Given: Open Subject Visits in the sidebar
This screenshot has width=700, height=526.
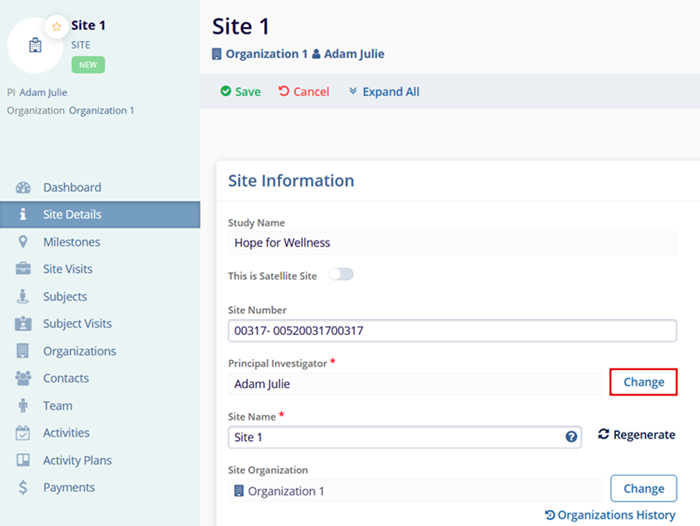Looking at the screenshot, I should click(77, 324).
